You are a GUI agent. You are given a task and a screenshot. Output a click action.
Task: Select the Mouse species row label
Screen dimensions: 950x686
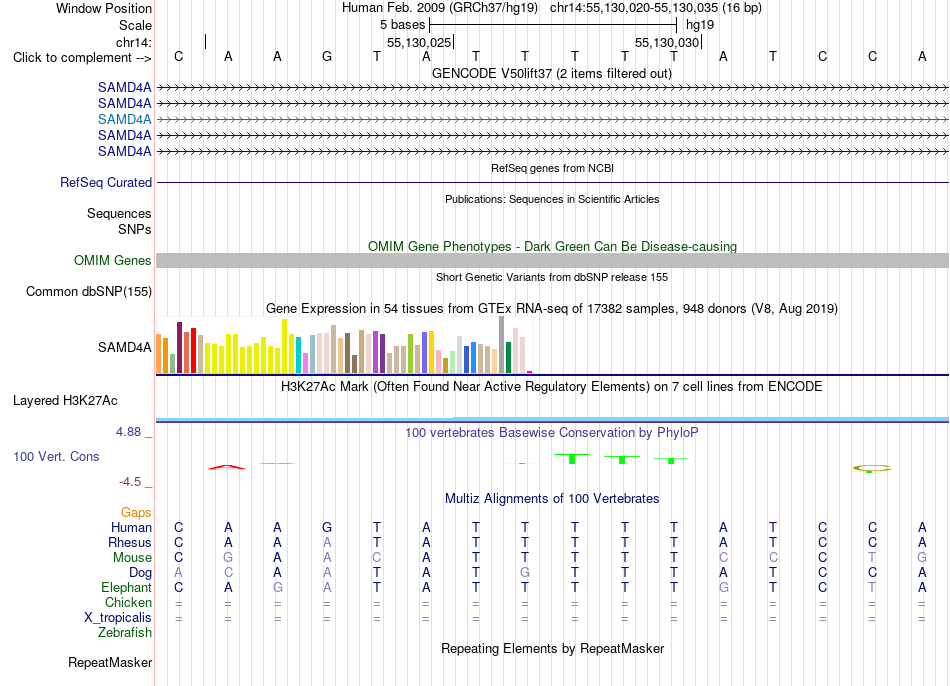(x=132, y=558)
